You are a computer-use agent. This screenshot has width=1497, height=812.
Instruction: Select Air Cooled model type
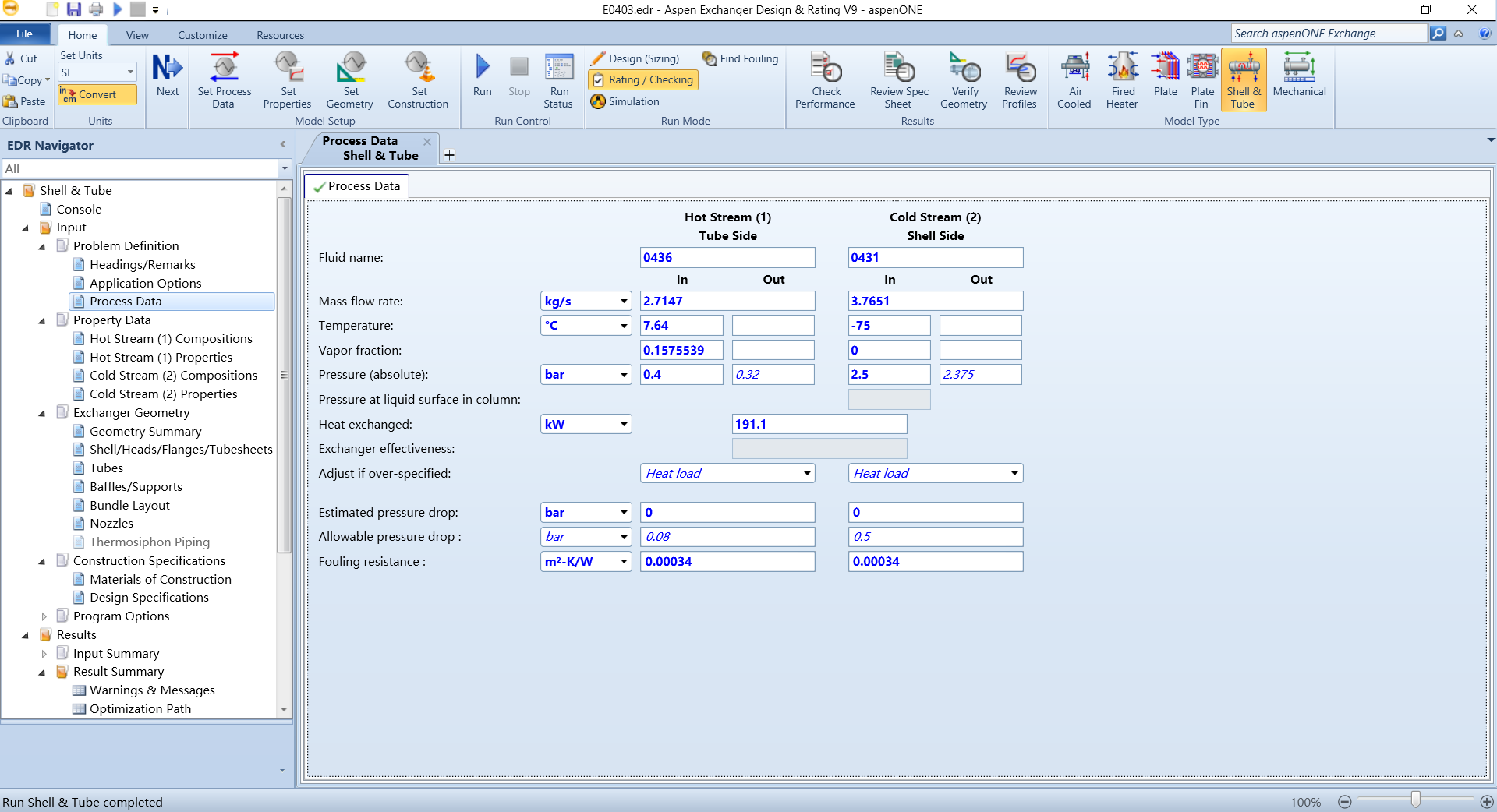click(x=1074, y=80)
